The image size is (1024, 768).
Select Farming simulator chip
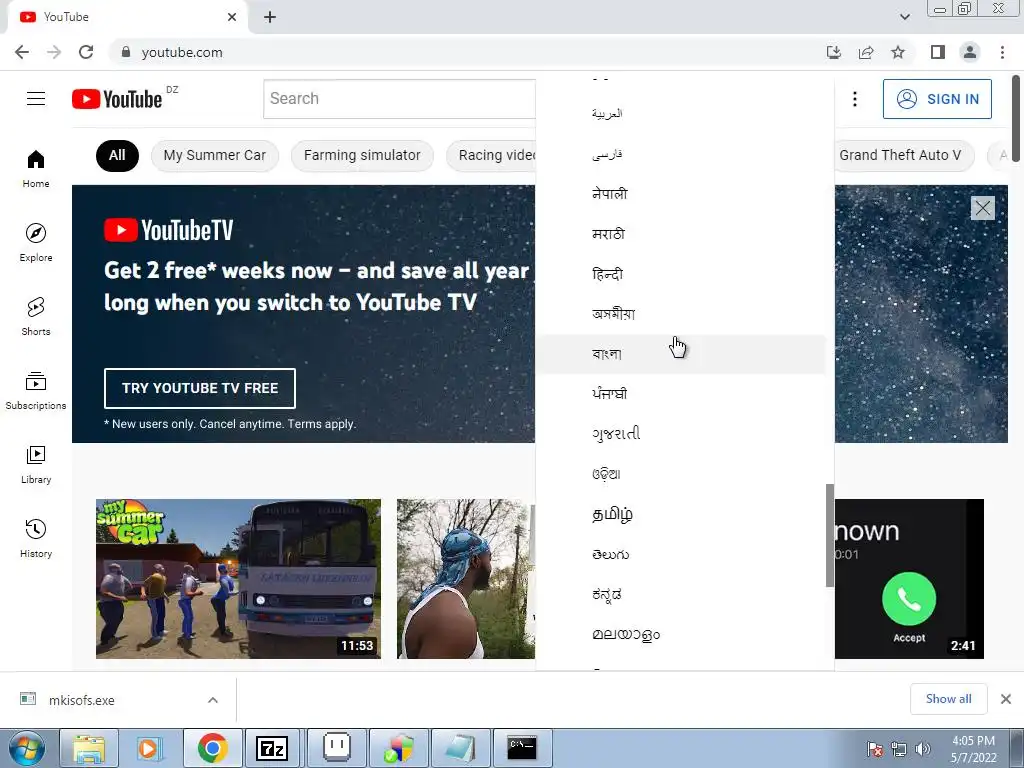[362, 155]
